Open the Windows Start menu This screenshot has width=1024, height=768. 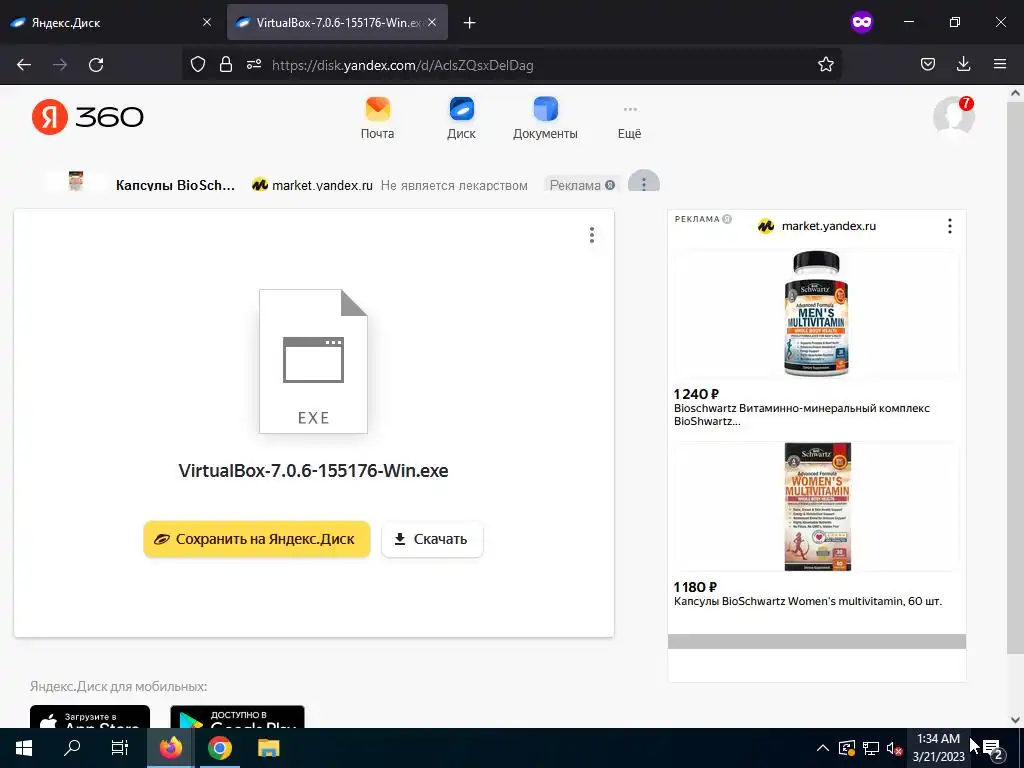click(x=24, y=748)
